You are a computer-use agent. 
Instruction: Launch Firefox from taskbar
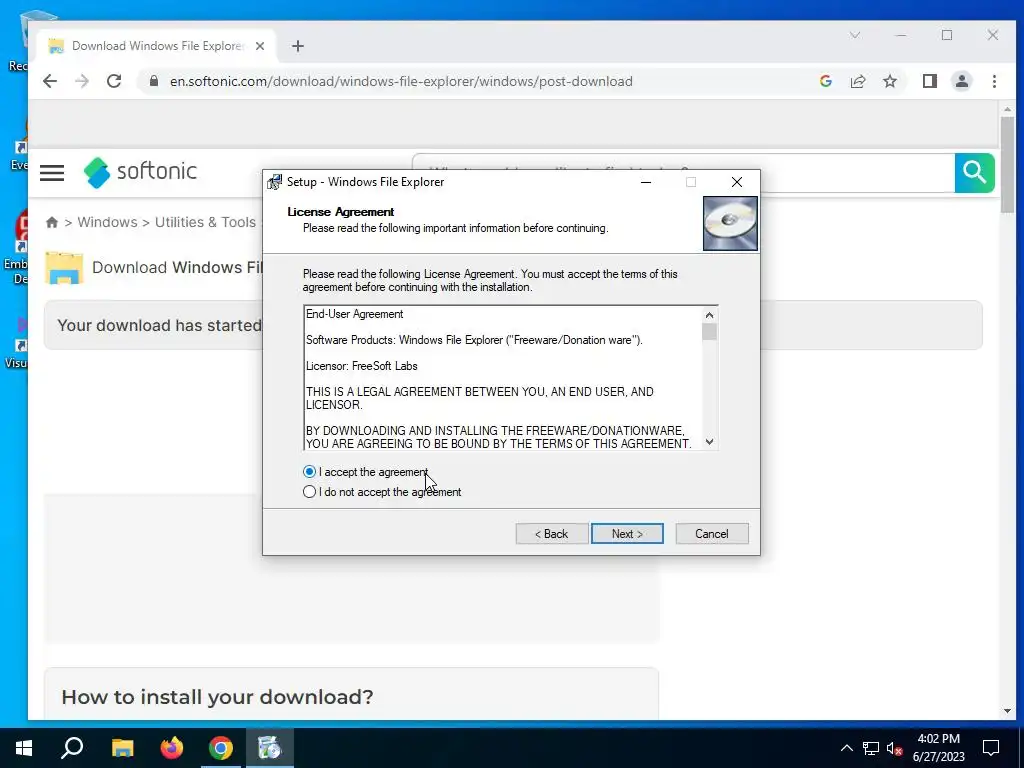[172, 748]
